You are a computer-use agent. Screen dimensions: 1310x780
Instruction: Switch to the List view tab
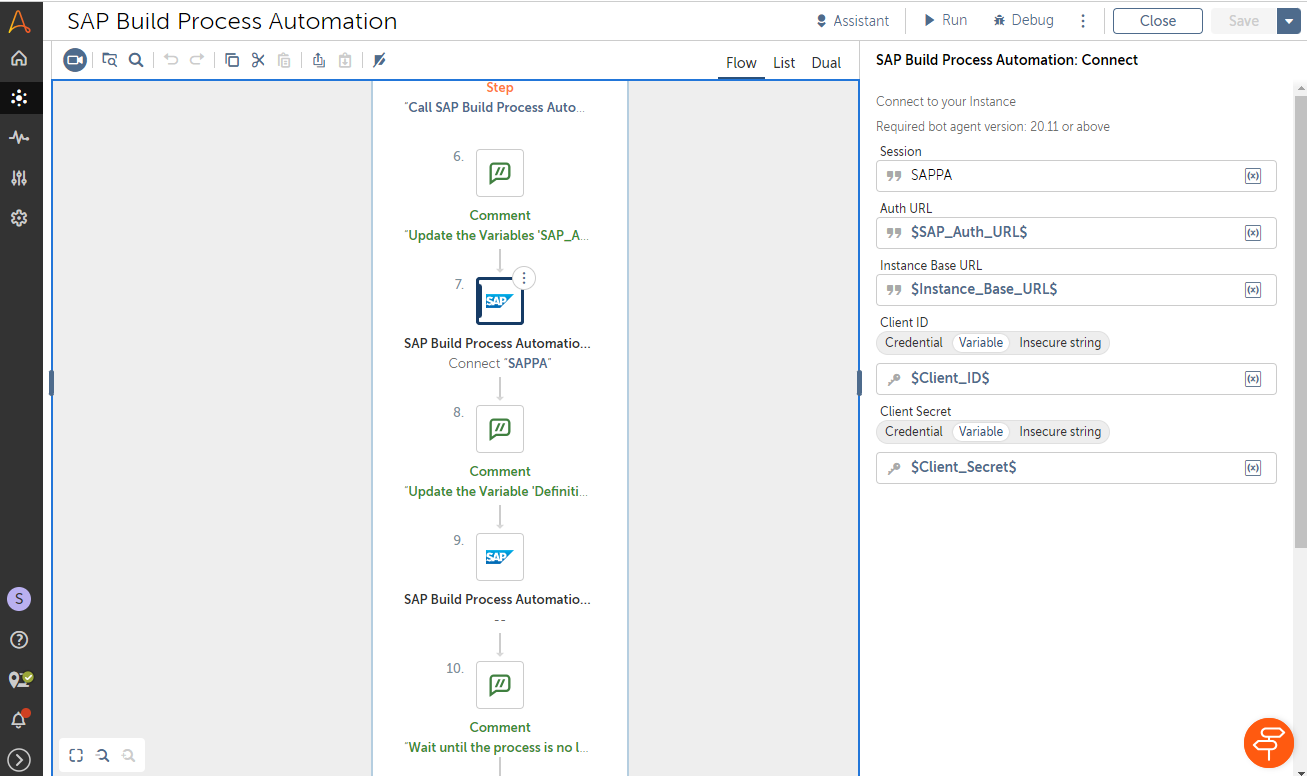point(784,63)
